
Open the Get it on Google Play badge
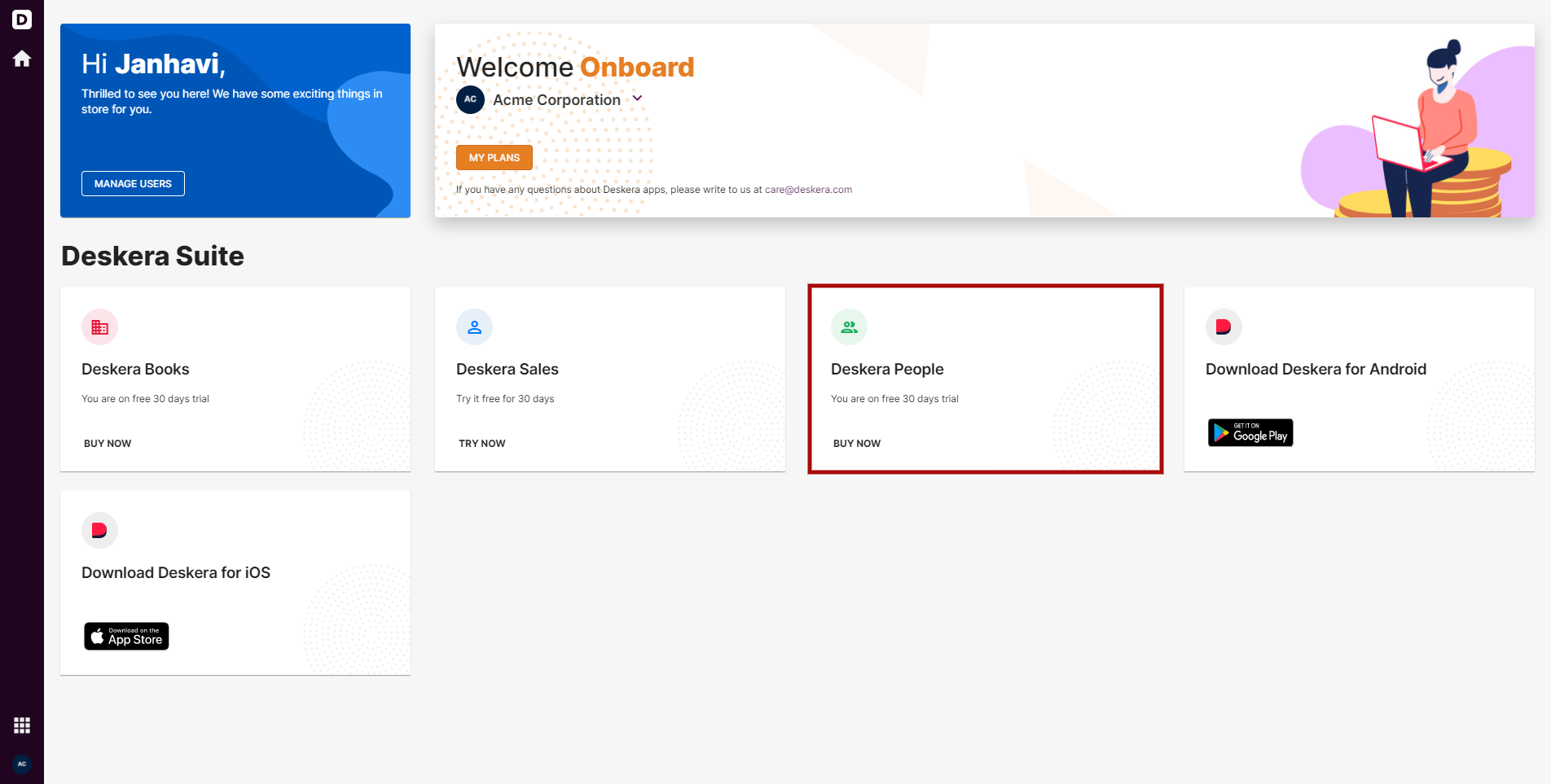[x=1250, y=432]
